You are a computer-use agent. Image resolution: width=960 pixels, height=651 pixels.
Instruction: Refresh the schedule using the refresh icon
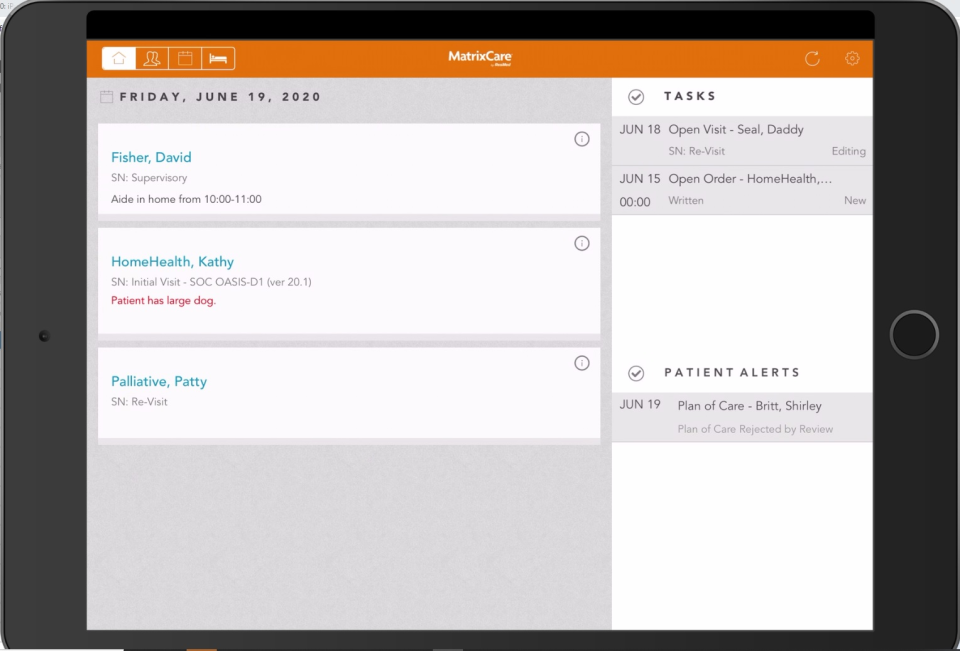point(812,58)
